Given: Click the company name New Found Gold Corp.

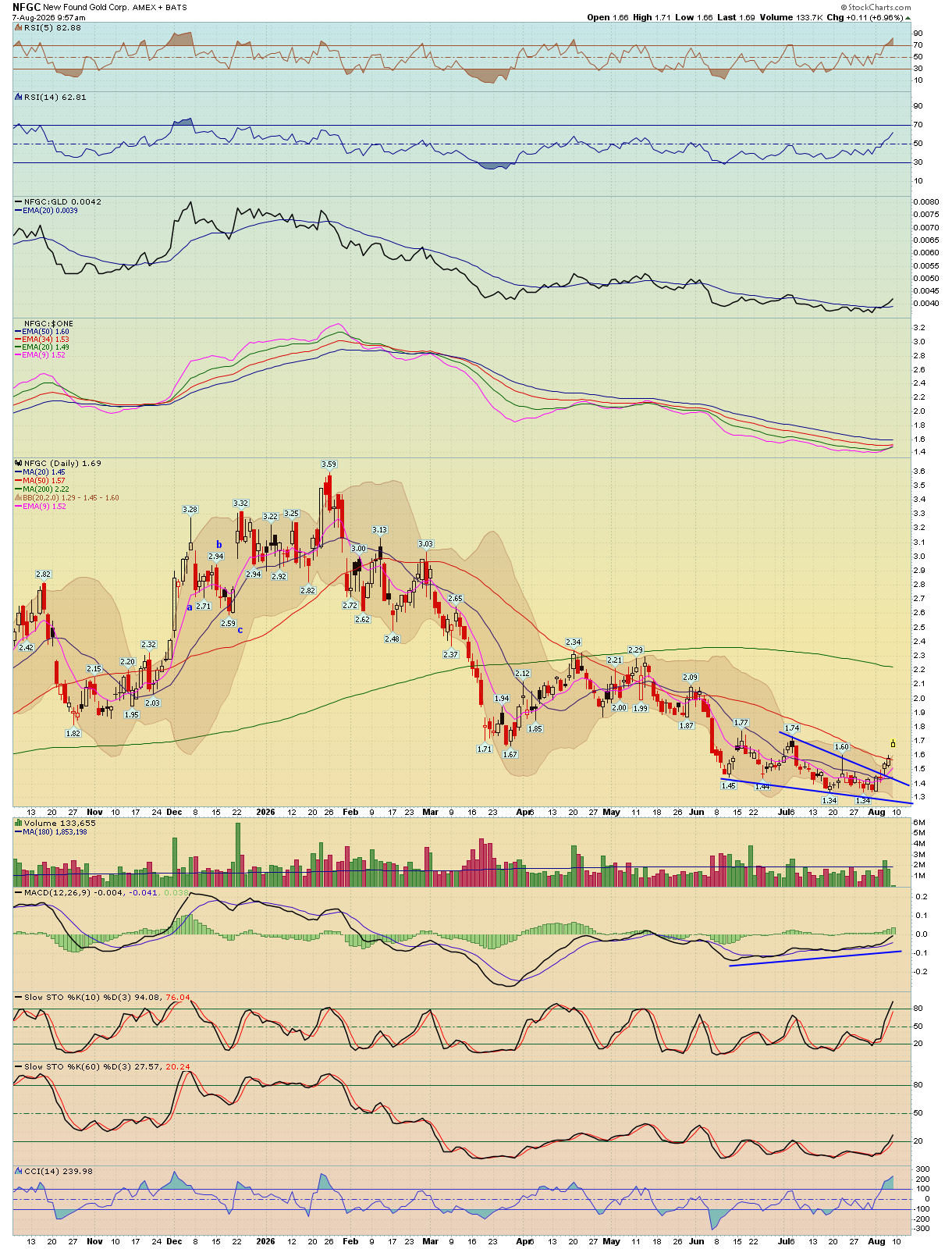Looking at the screenshot, I should point(85,8).
